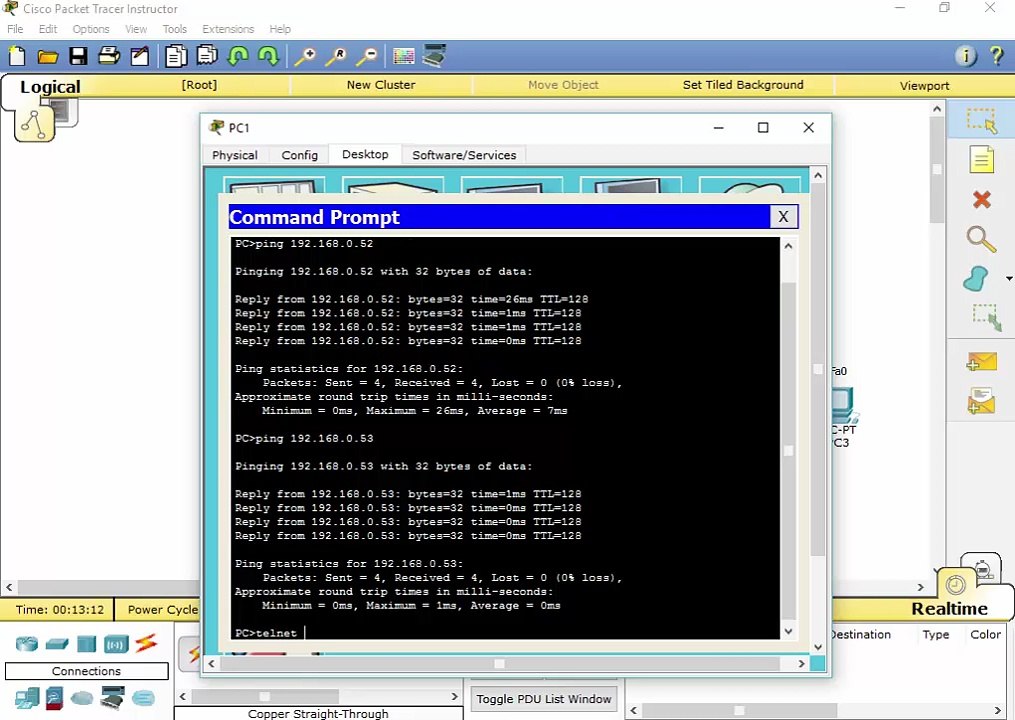This screenshot has width=1015, height=720.
Task: Click command prompt scroll down arrow
Action: [788, 631]
